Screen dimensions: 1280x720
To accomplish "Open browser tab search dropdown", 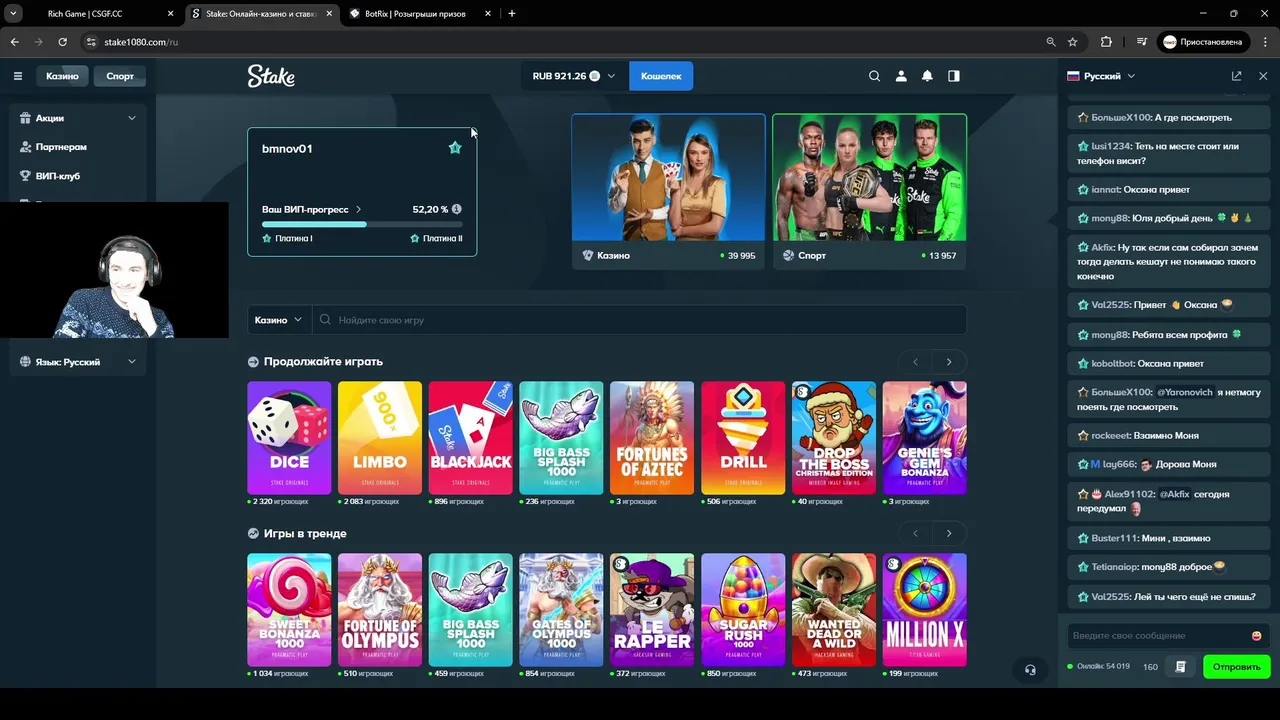I will [13, 14].
